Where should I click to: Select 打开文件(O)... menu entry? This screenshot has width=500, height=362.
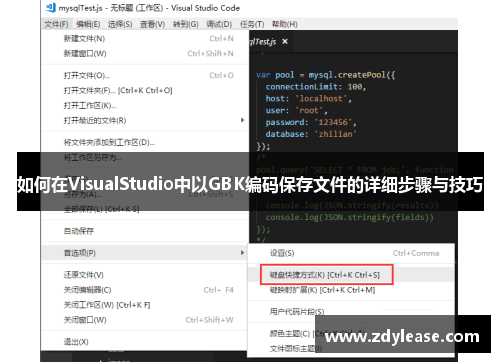(145, 75)
